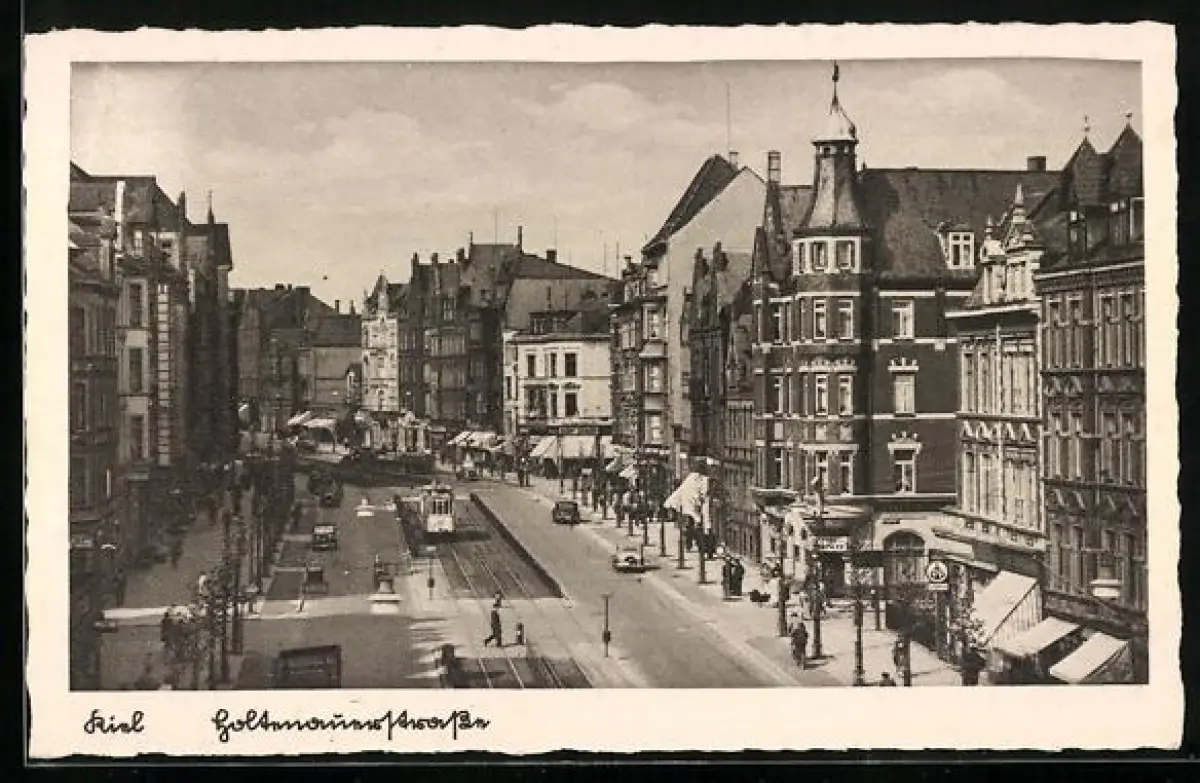Image resolution: width=1200 pixels, height=783 pixels.
Task: Click the tram in the street center
Action: click(435, 510)
